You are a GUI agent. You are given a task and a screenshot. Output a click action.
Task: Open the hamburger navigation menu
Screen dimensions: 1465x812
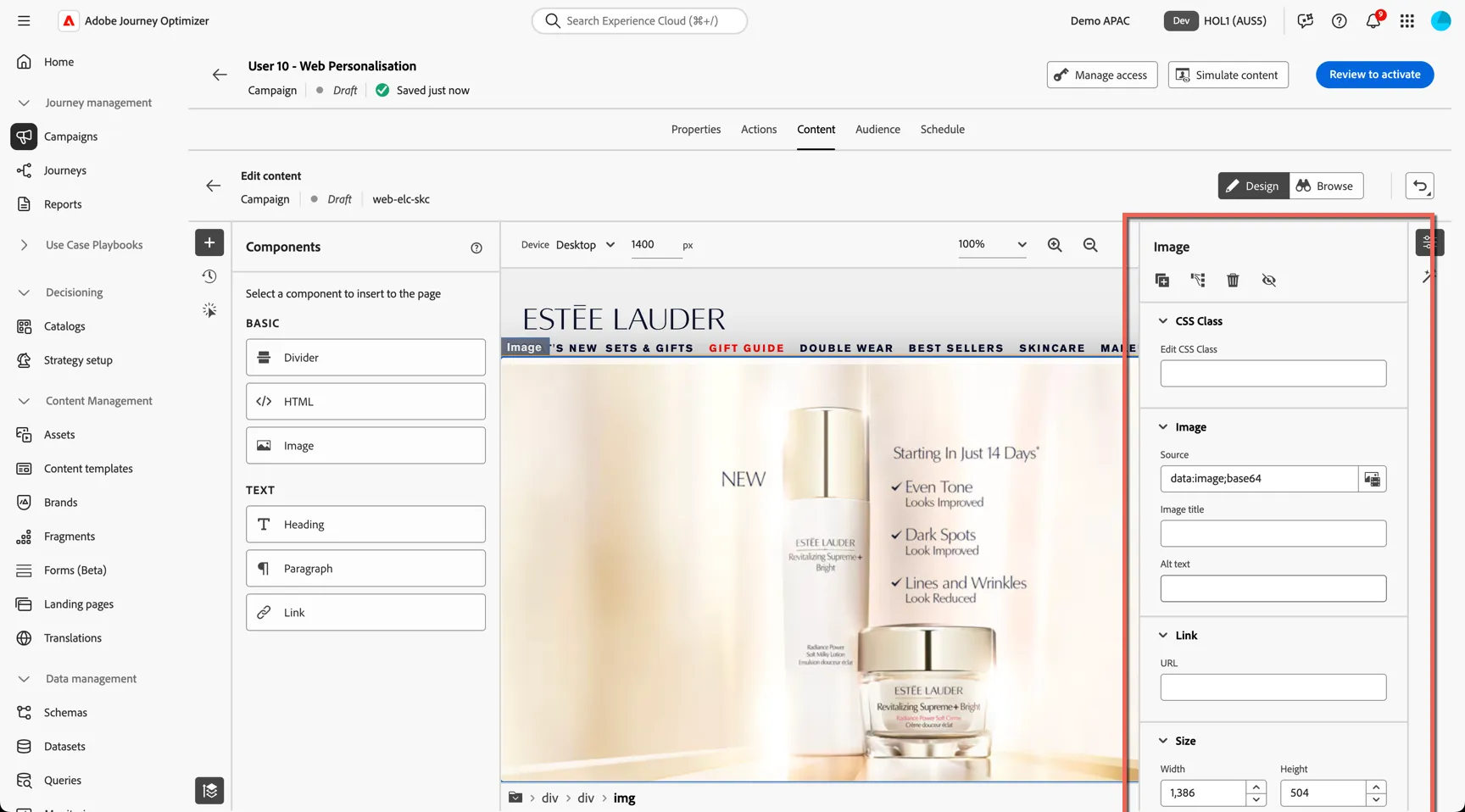24,20
